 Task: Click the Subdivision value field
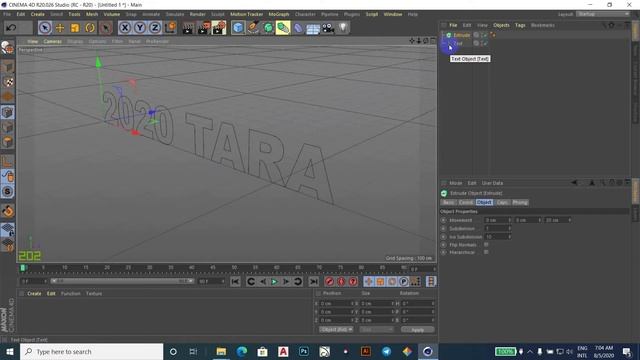click(x=497, y=229)
